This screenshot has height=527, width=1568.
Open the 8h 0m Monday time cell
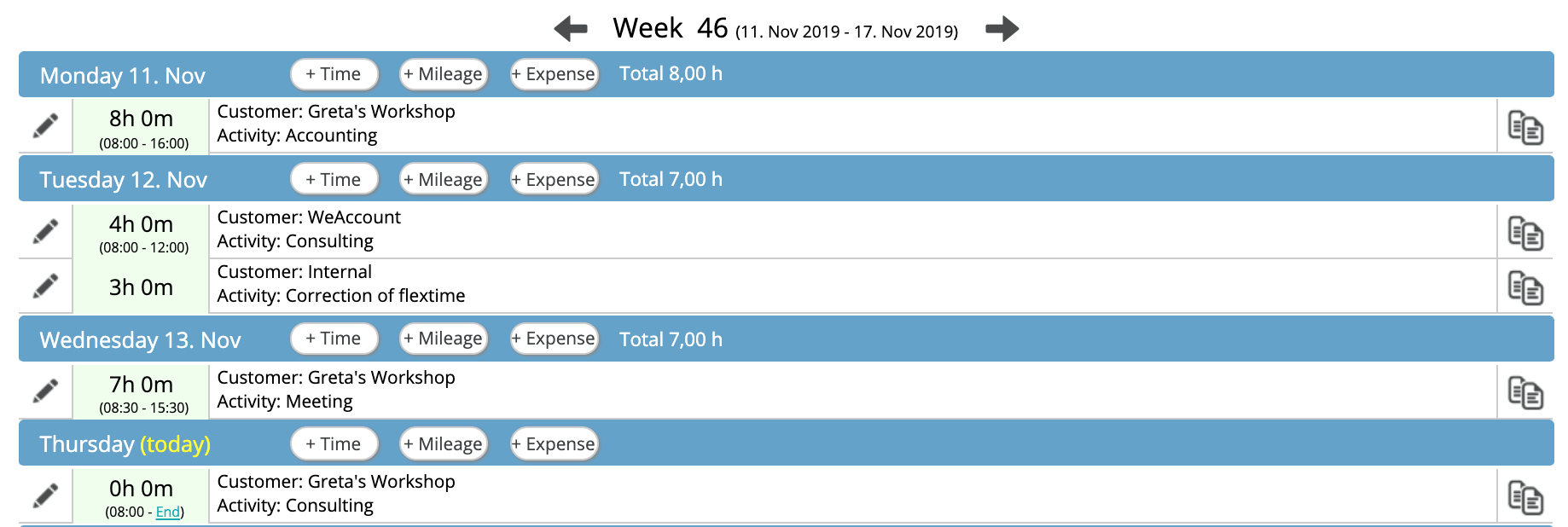[x=141, y=126]
